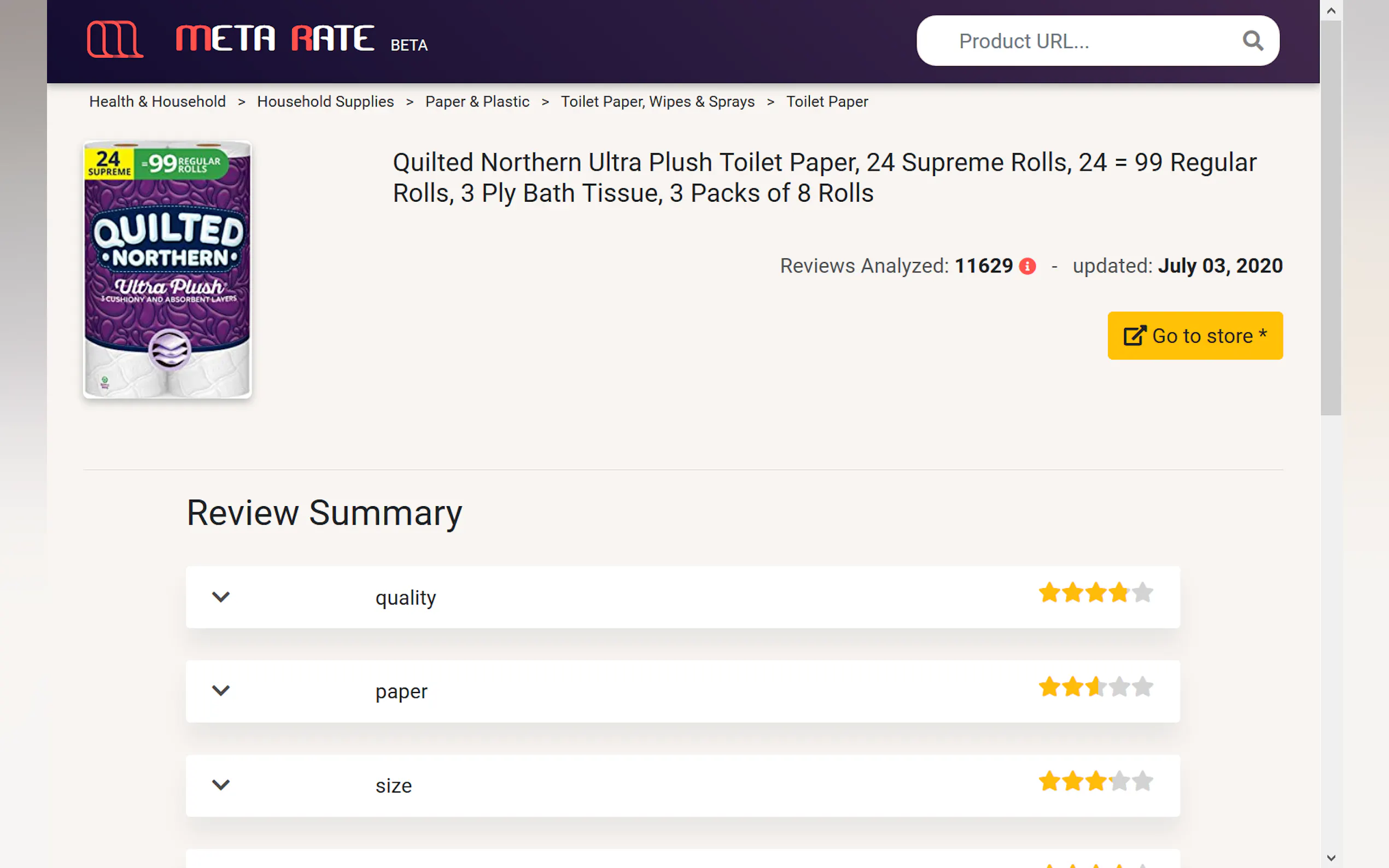1389x868 pixels.
Task: Click the size star rating
Action: point(1095,781)
